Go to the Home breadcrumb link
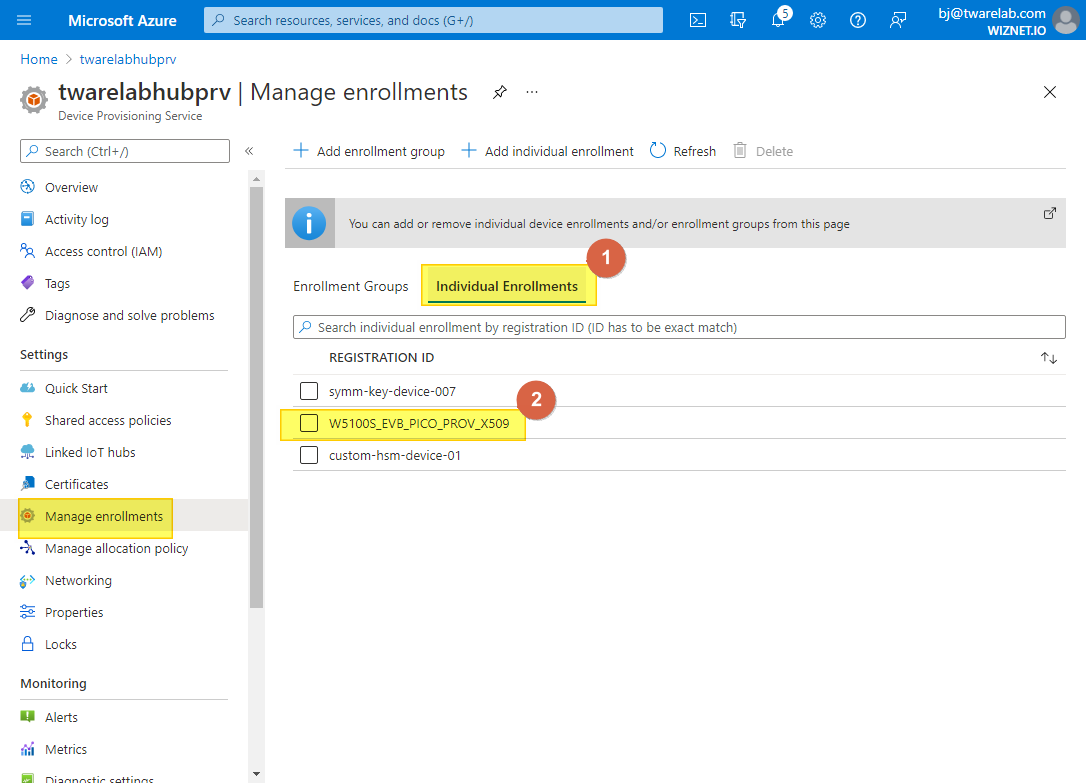Screen dimensions: 1086x783 coord(39,60)
